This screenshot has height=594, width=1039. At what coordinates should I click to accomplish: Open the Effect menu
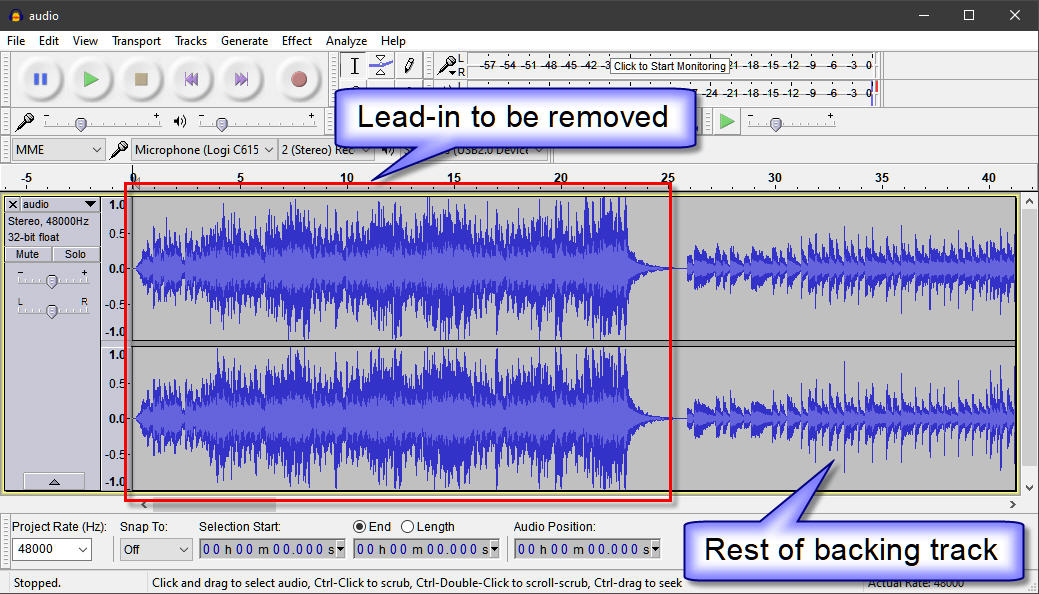[x=296, y=41]
